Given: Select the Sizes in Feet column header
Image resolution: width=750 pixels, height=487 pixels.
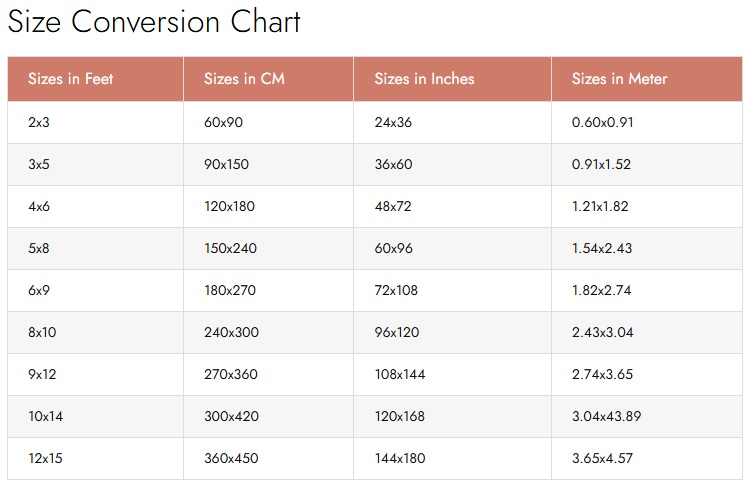Looking at the screenshot, I should point(95,79).
